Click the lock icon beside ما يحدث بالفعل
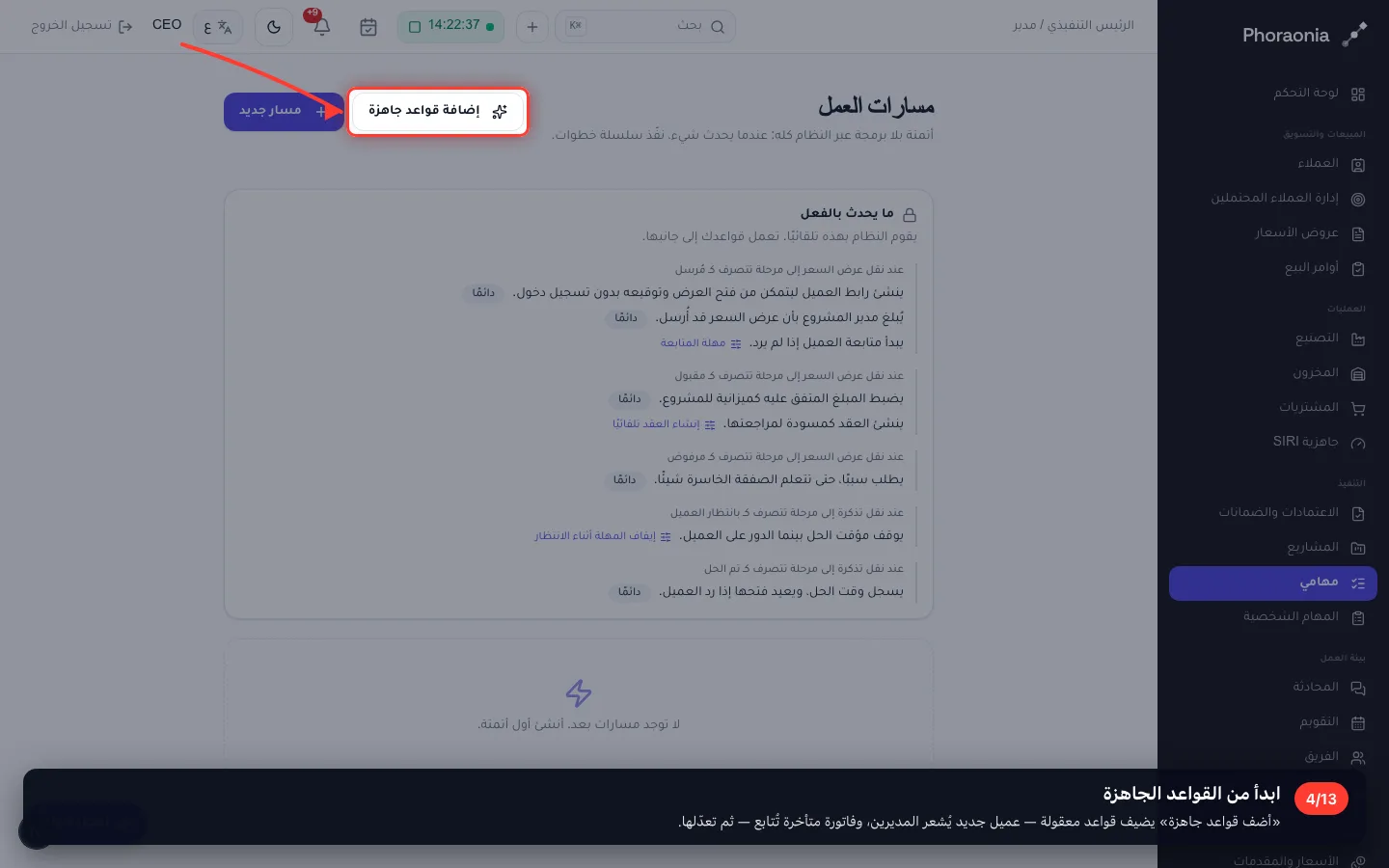This screenshot has height=868, width=1389. pyautogui.click(x=909, y=214)
